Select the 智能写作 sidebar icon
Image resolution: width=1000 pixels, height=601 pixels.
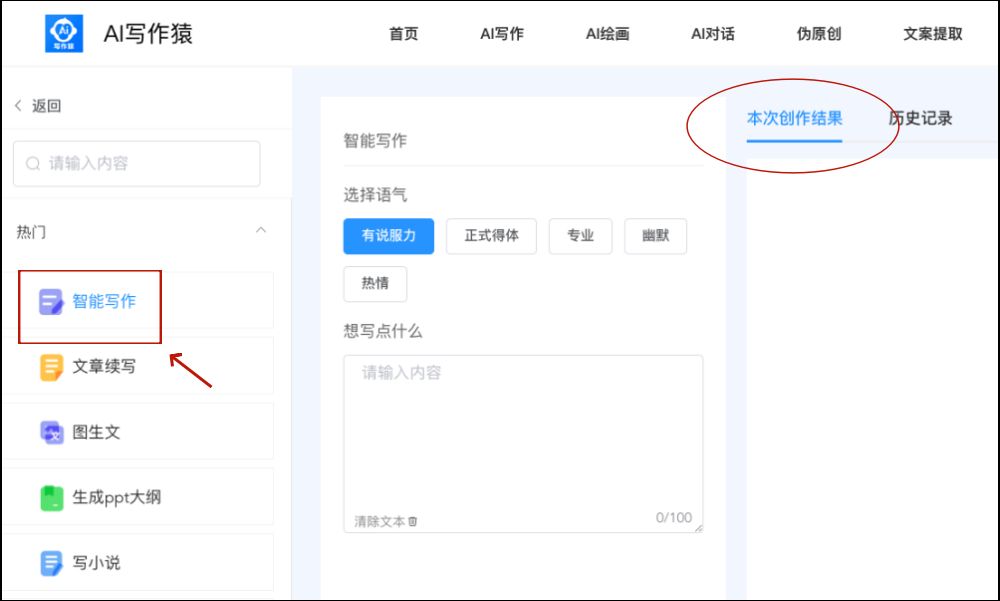point(51,301)
